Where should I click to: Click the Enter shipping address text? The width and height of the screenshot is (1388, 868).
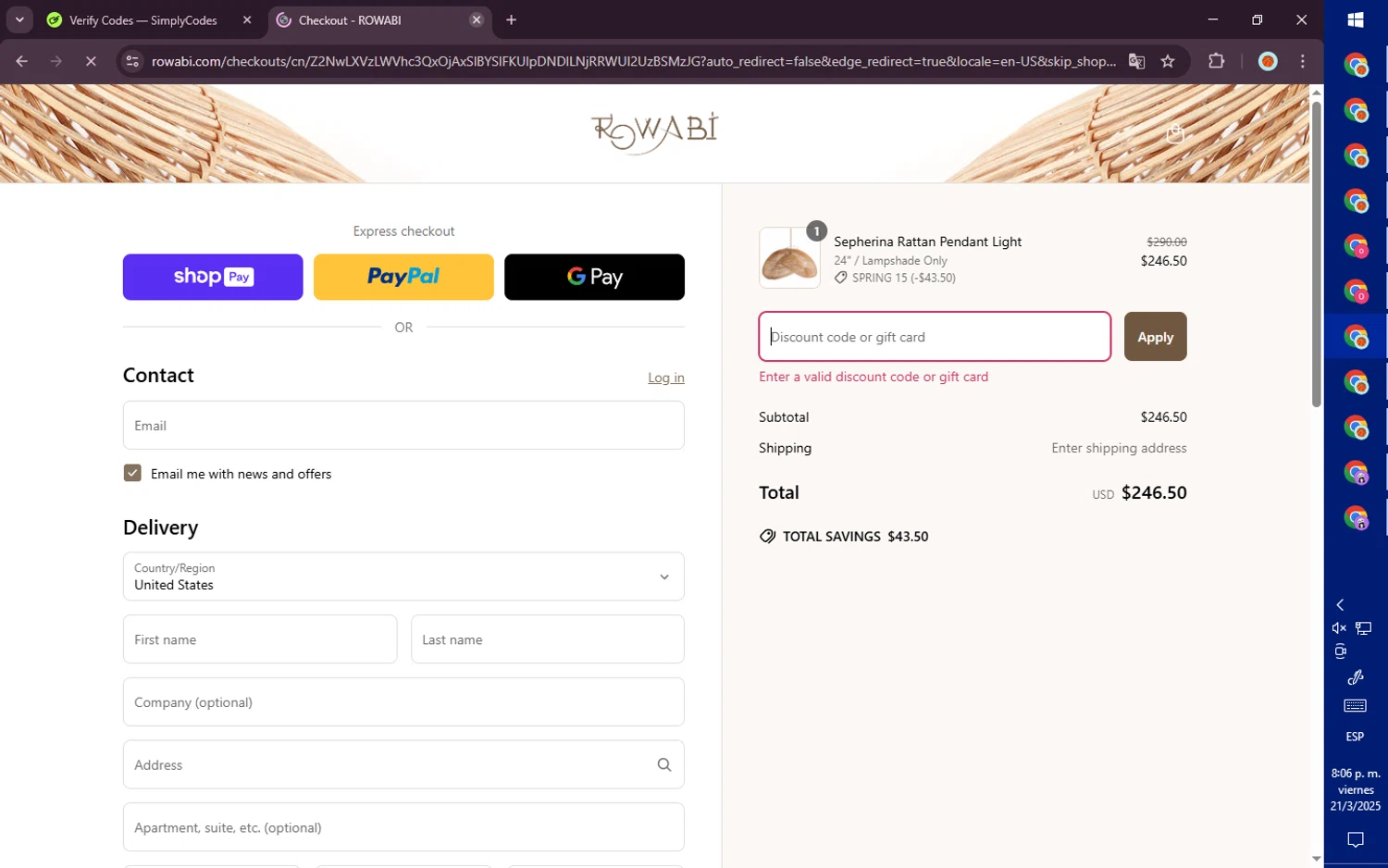pos(1119,448)
